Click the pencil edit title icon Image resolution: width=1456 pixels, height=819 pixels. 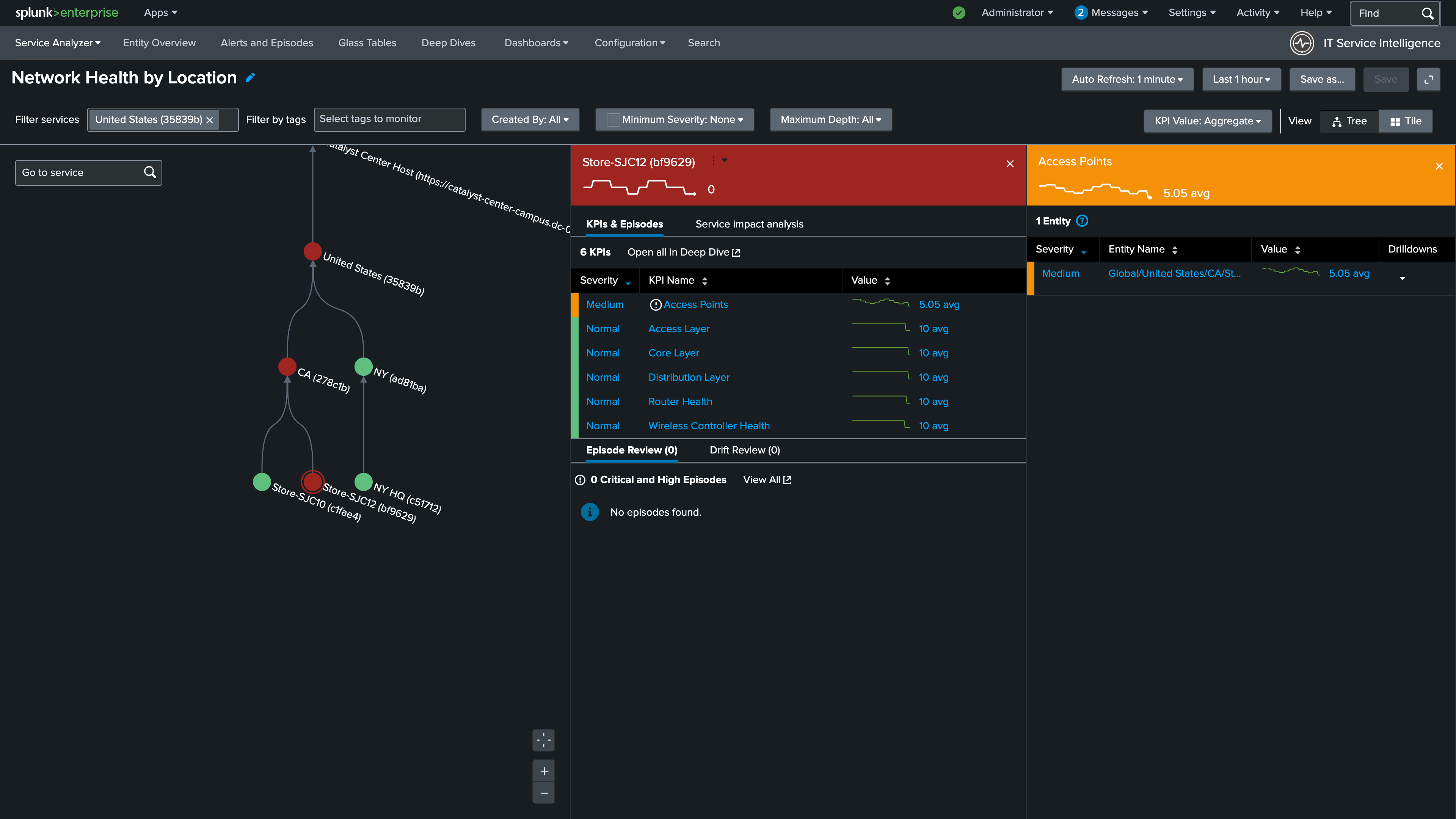250,77
